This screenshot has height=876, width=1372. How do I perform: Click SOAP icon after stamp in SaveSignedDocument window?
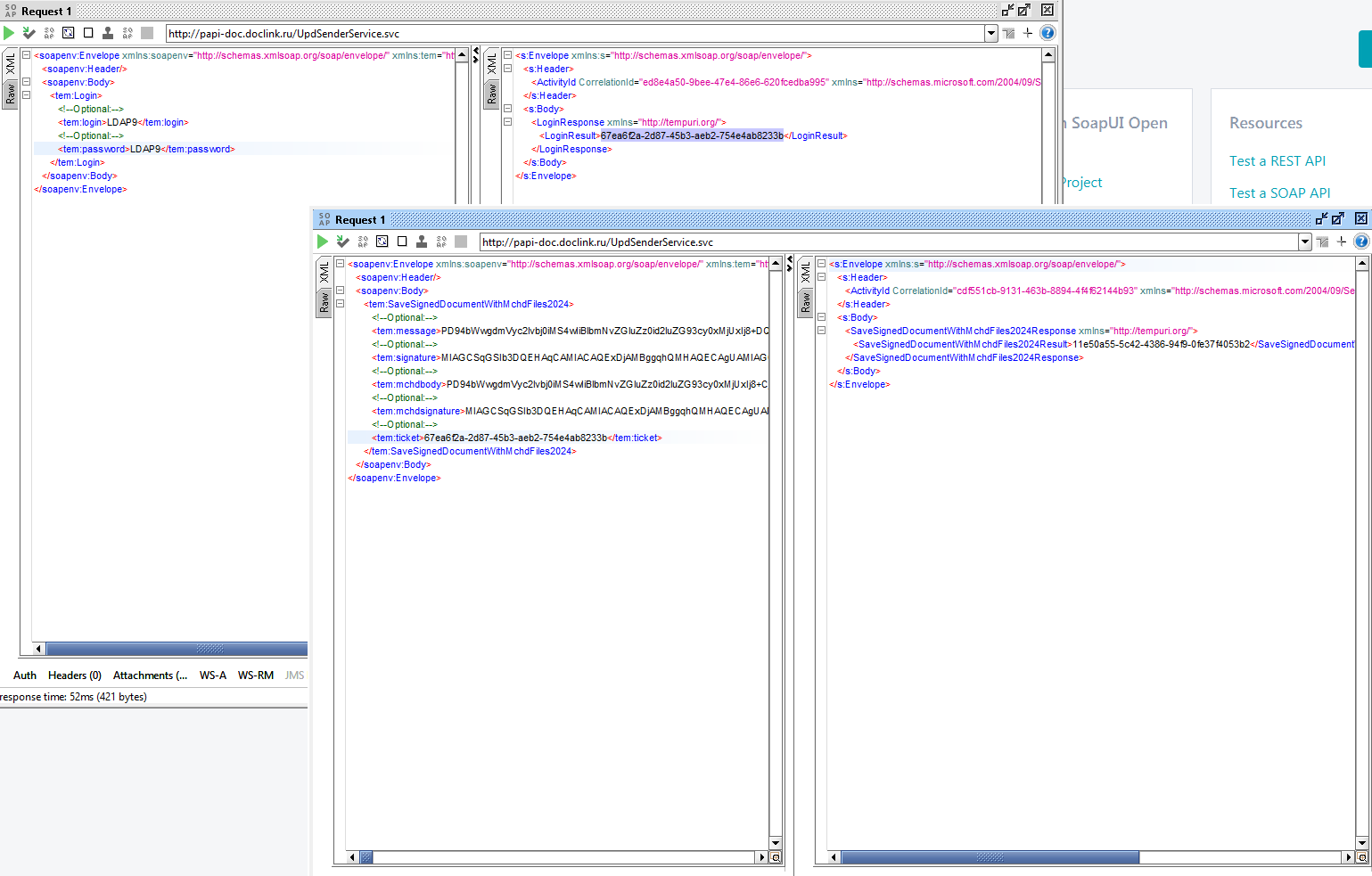(x=441, y=242)
